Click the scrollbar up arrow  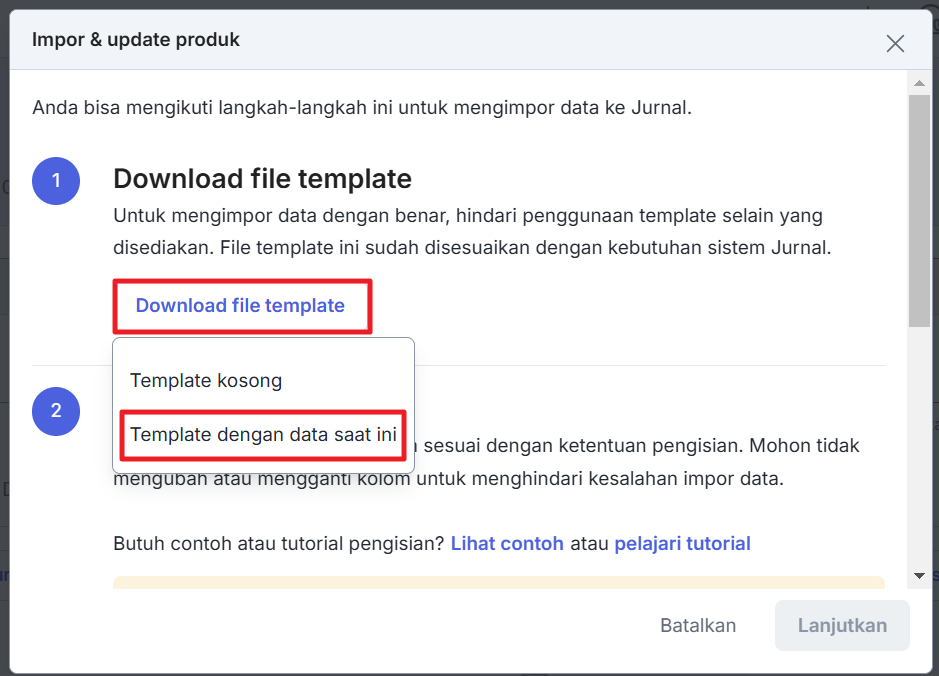point(919,83)
